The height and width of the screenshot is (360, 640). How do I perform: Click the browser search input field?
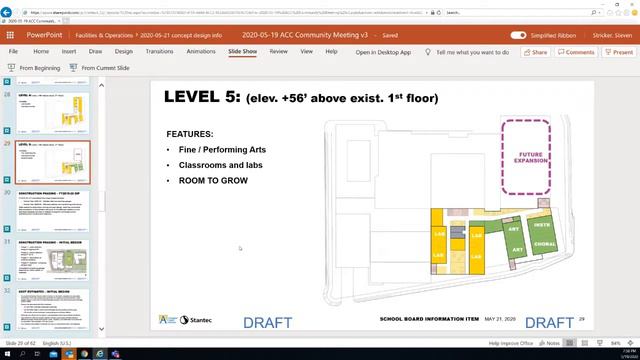click(518, 13)
